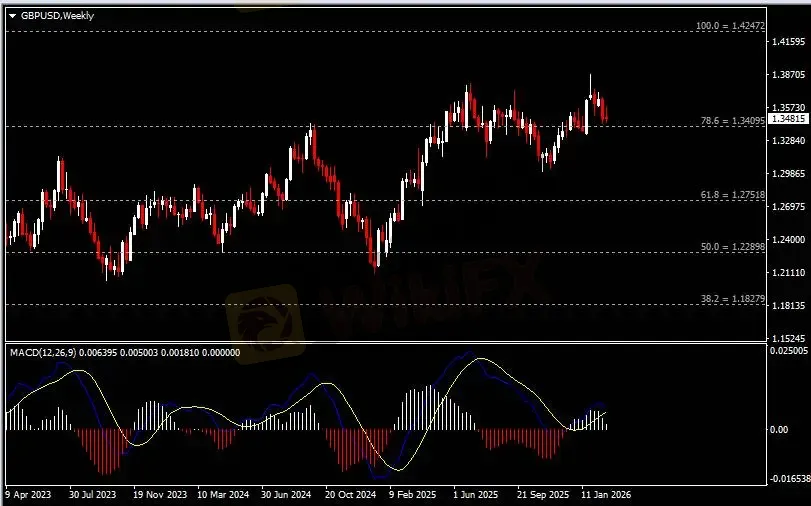Click the 30 Jun 2024 date label
811x506 pixels.
(x=288, y=494)
